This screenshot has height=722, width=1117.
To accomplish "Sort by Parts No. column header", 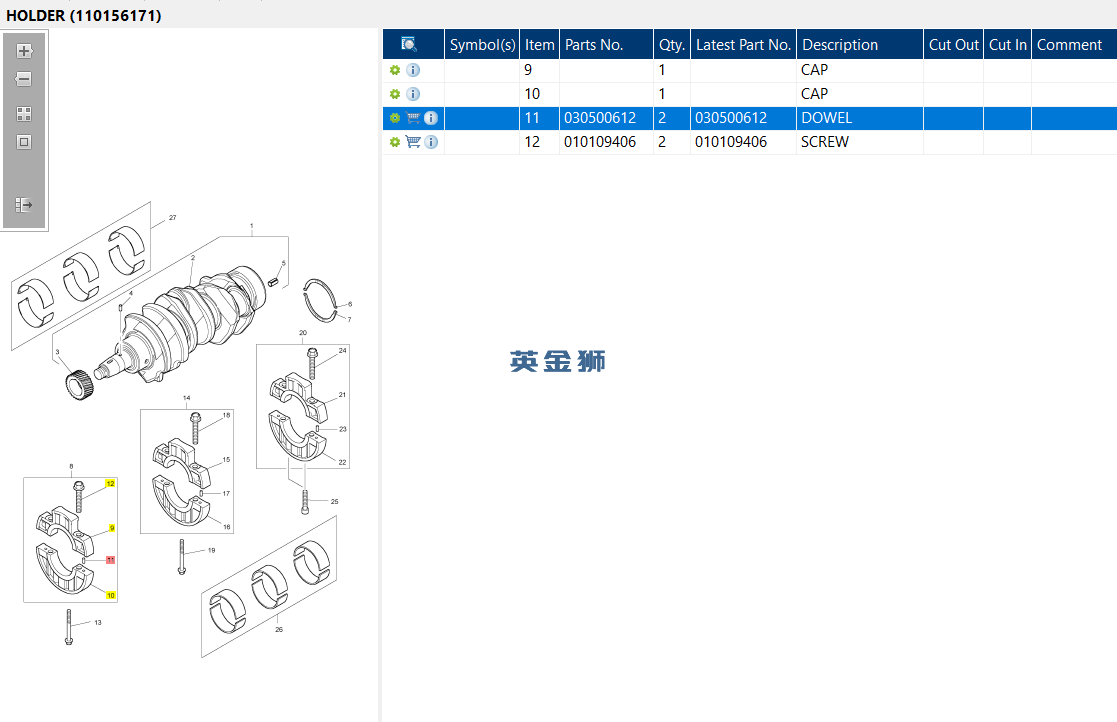I will pyautogui.click(x=606, y=44).
